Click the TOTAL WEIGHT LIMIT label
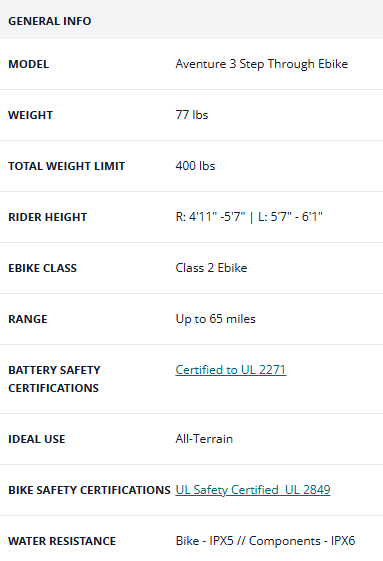The image size is (383, 561). click(x=67, y=166)
